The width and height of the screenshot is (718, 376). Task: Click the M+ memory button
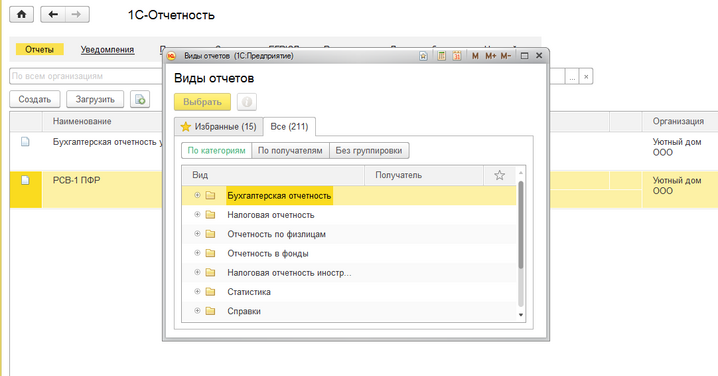(x=490, y=56)
